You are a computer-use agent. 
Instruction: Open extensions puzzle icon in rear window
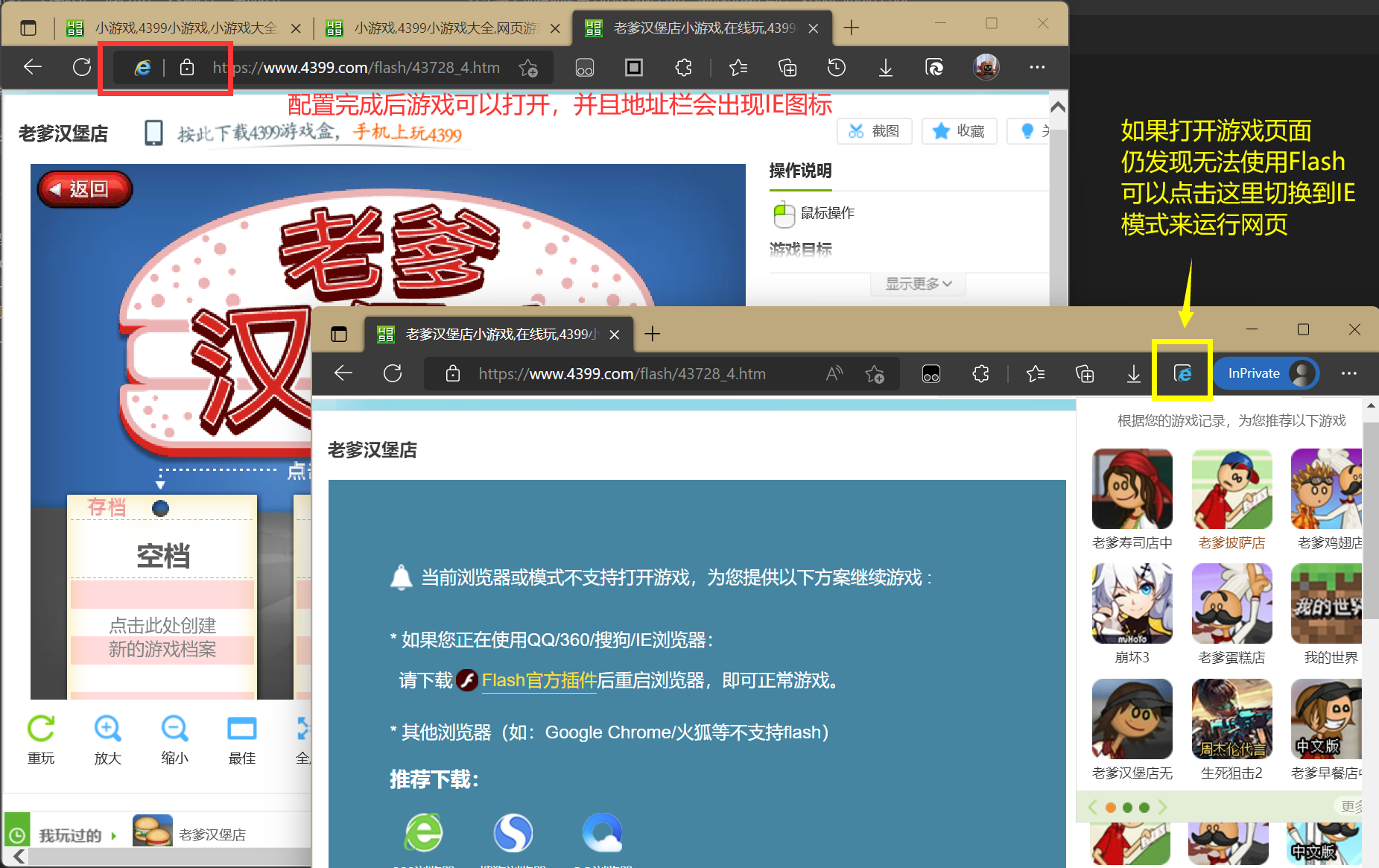[683, 68]
